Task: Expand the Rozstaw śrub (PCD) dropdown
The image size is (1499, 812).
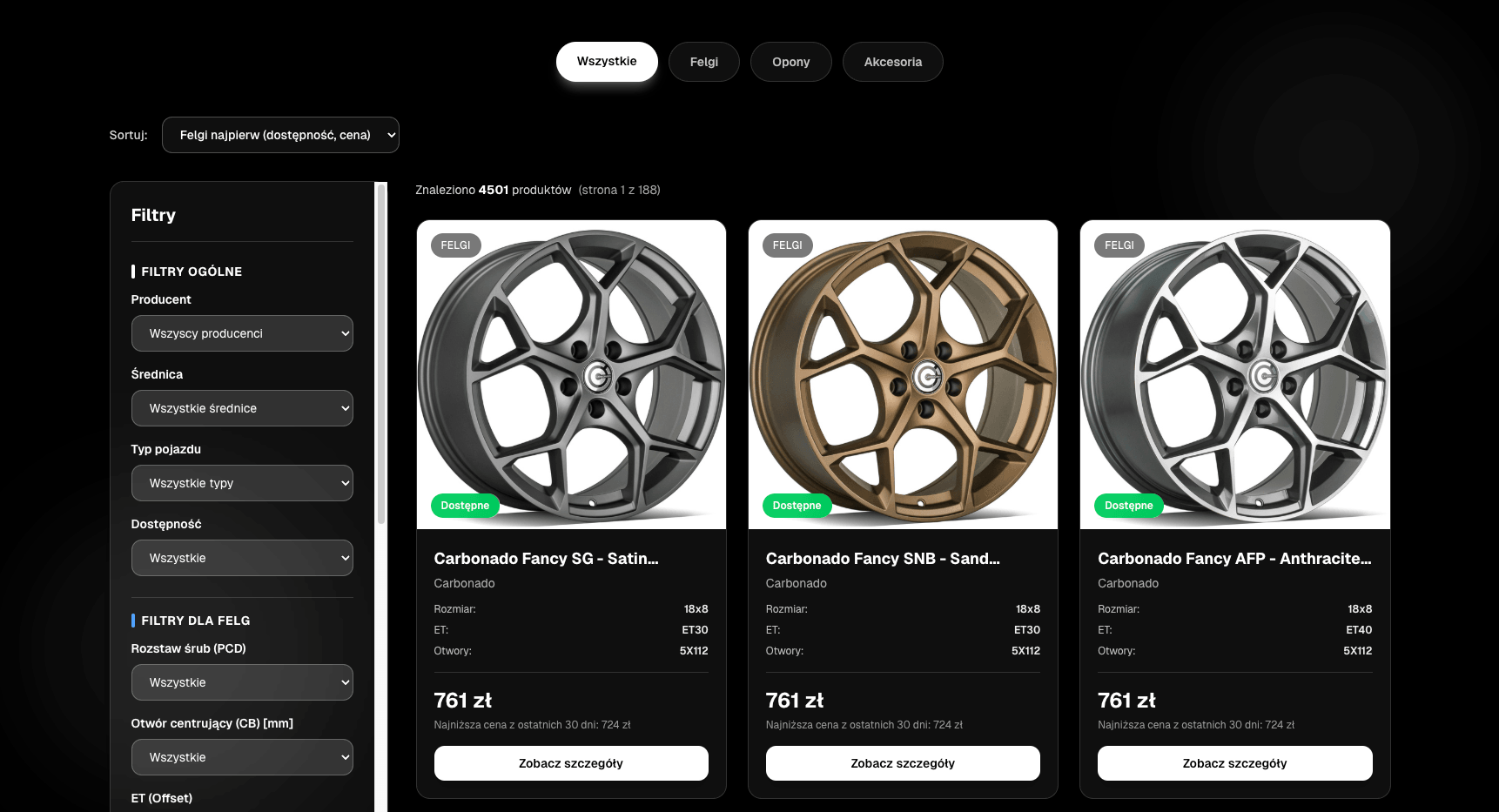Action: click(x=242, y=682)
